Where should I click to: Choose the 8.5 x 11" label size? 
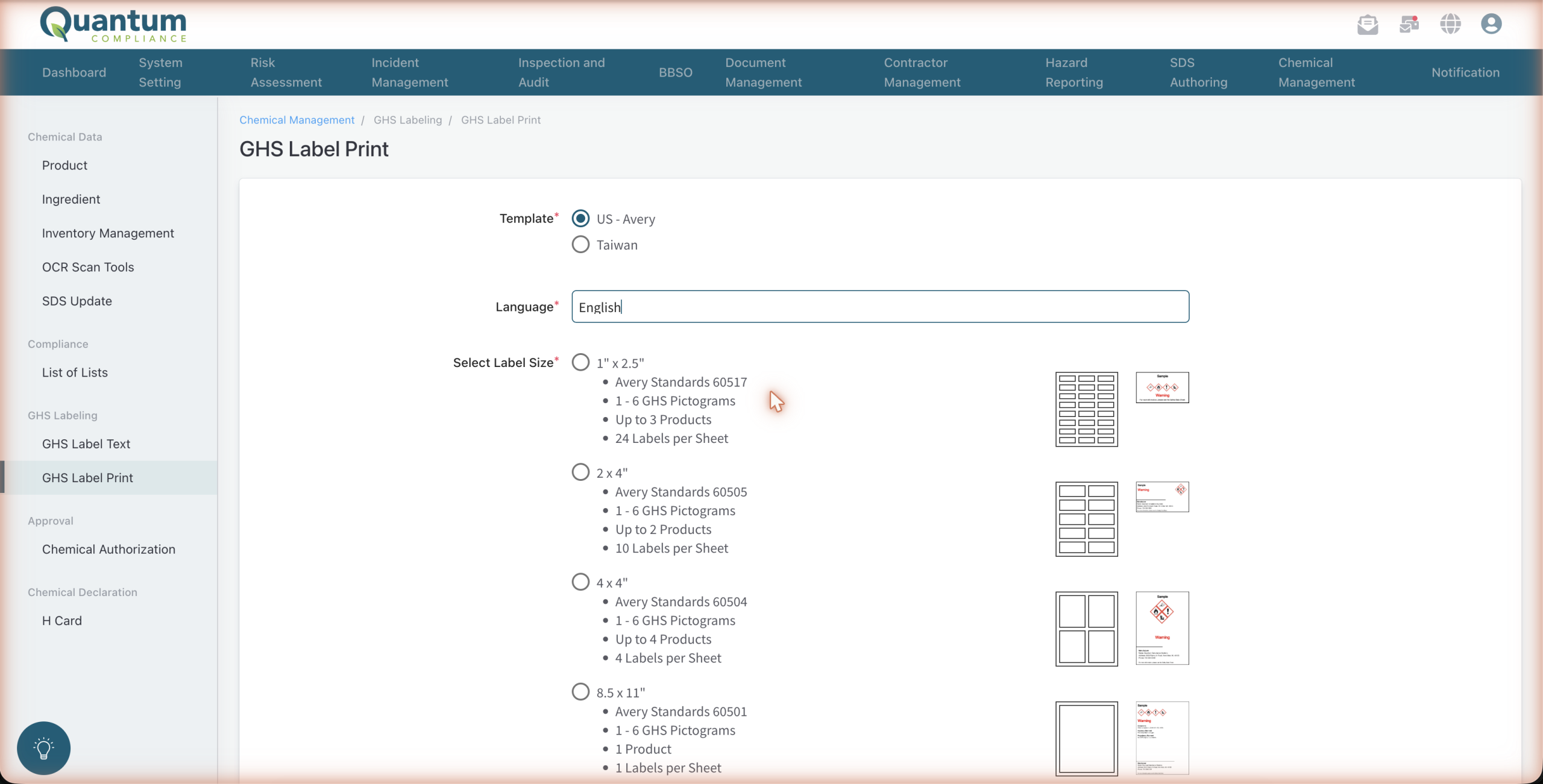pyautogui.click(x=580, y=691)
